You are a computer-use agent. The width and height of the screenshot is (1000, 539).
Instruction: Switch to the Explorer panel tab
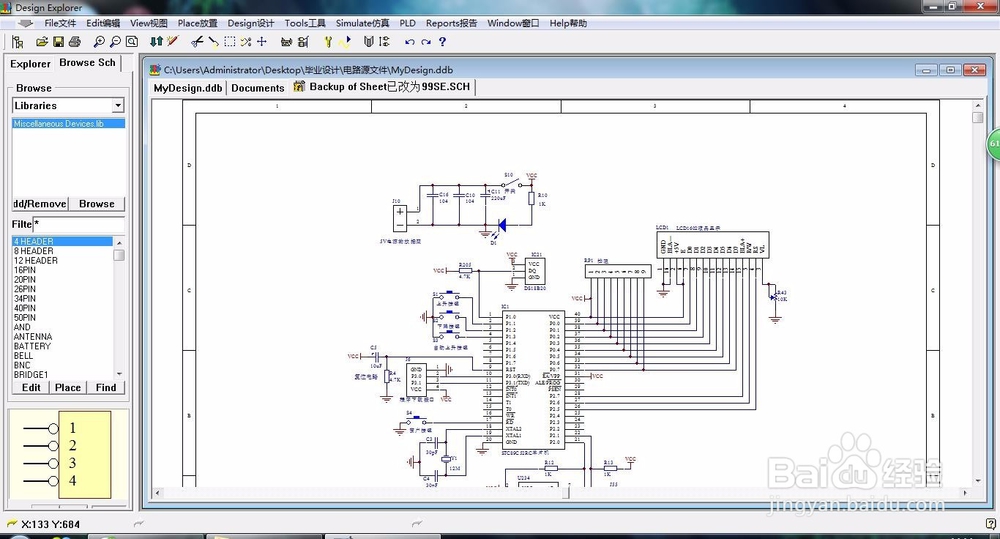pos(30,64)
